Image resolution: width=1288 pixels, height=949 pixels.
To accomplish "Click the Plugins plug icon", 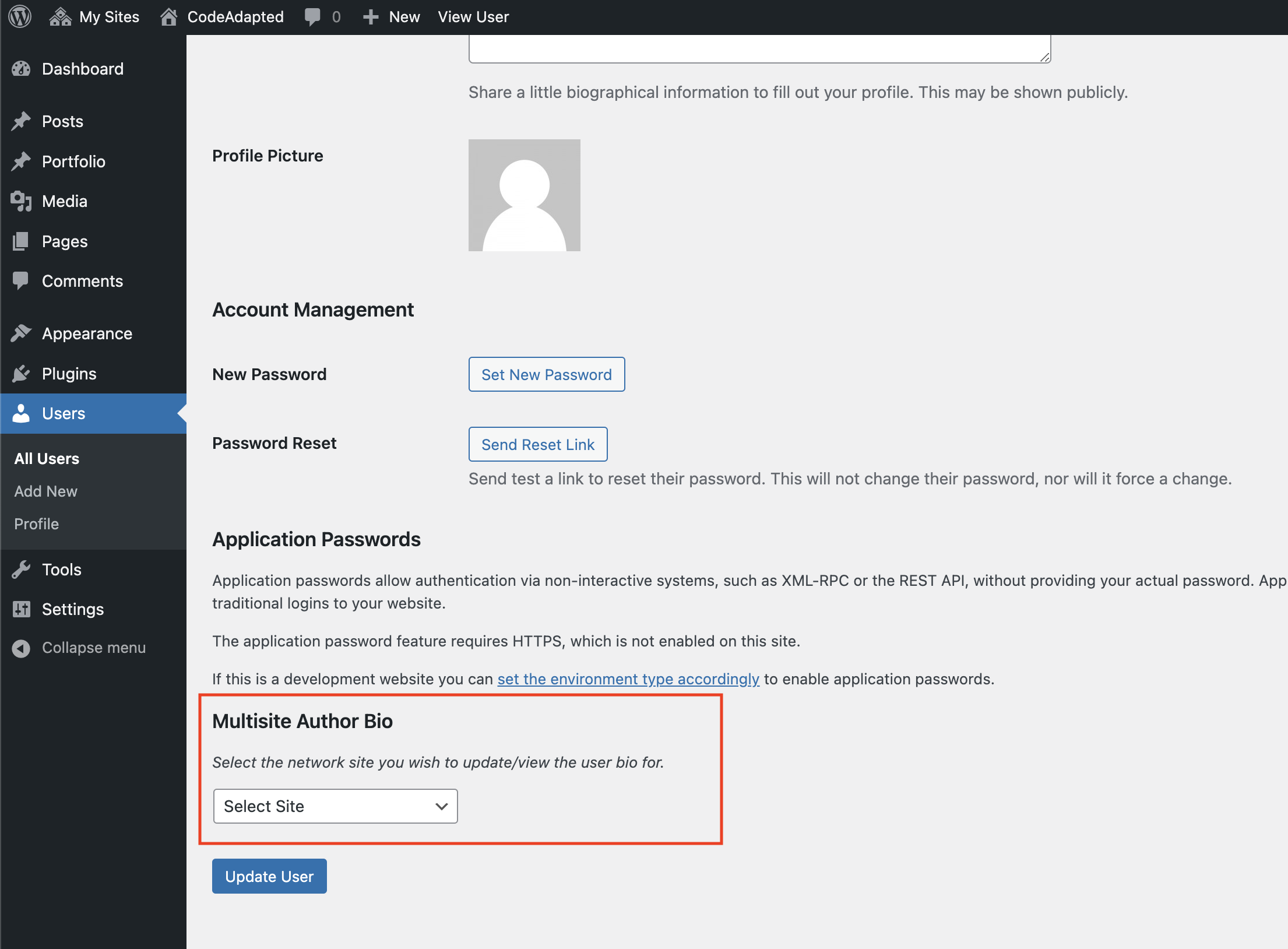I will point(21,373).
